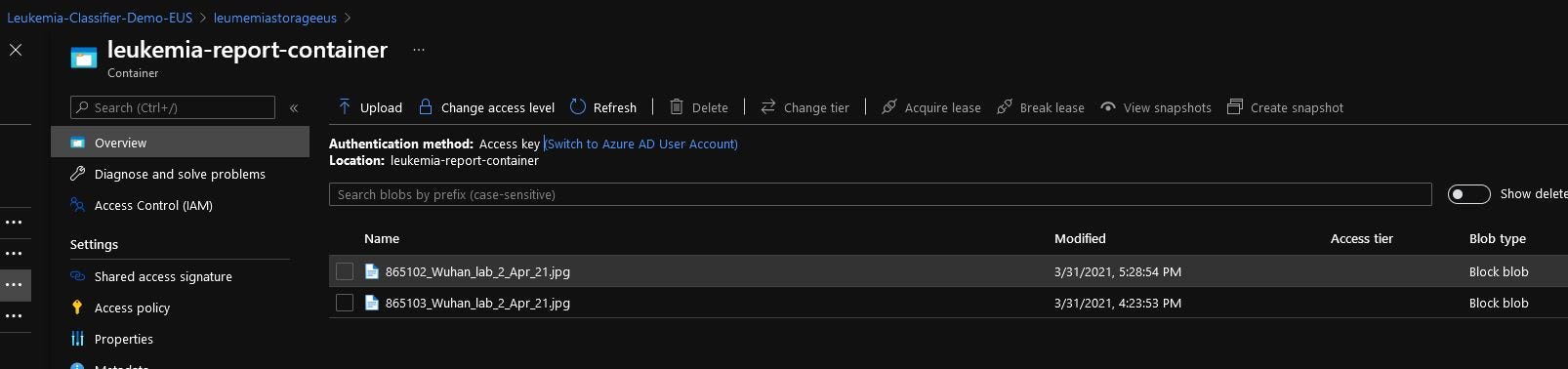Click the Break lease icon
The width and height of the screenshot is (1568, 369).
click(x=1005, y=106)
